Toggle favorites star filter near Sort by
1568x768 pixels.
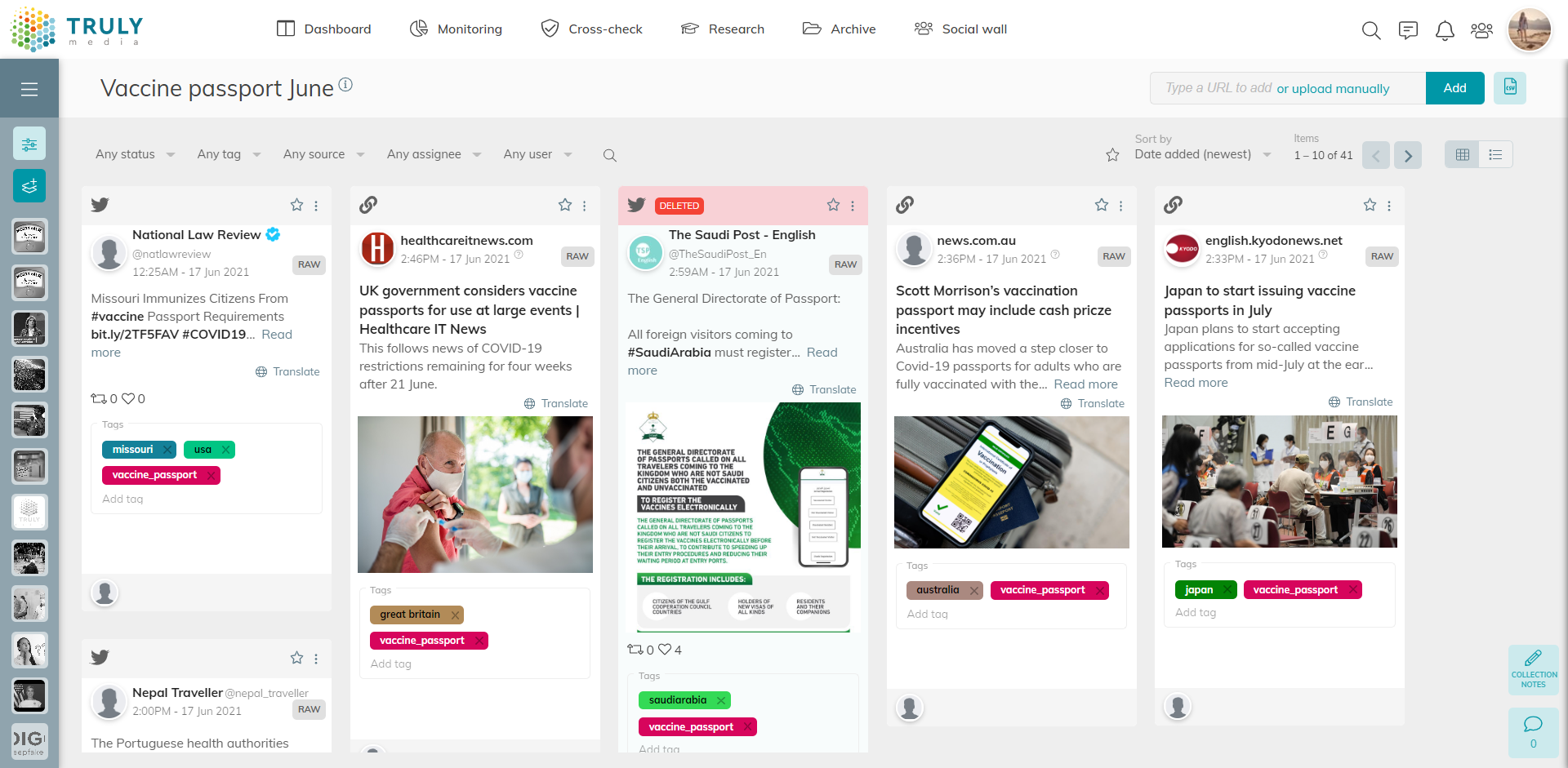pos(1112,155)
